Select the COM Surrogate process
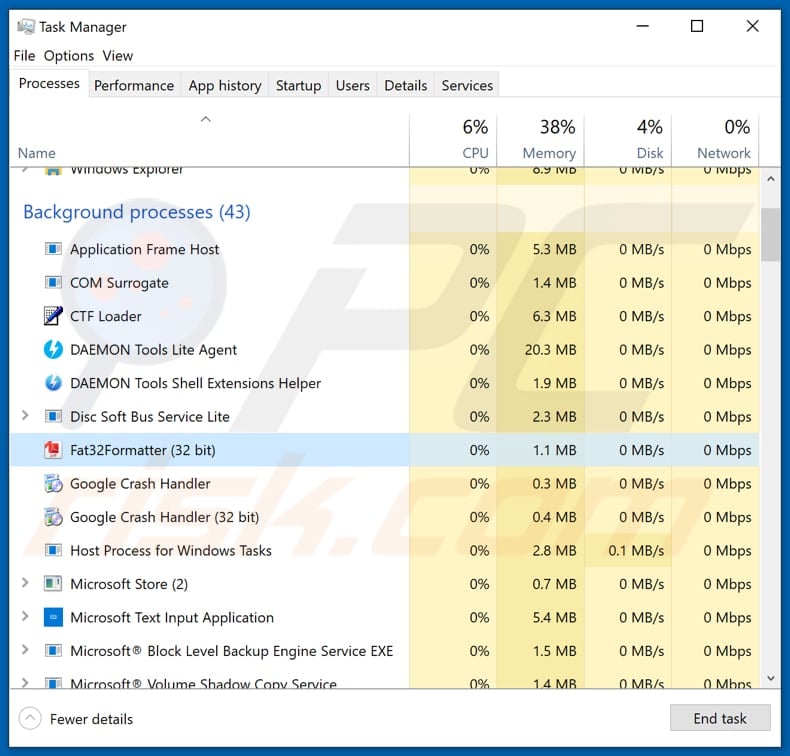The image size is (790, 756). click(x=384, y=283)
